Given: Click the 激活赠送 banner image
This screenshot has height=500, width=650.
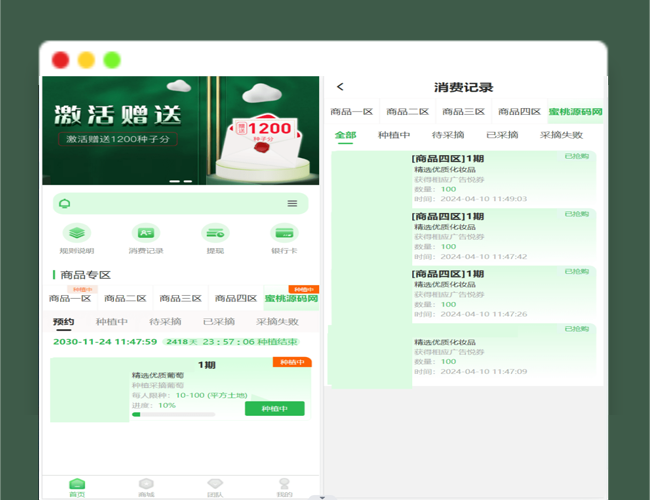Looking at the screenshot, I should click(181, 130).
